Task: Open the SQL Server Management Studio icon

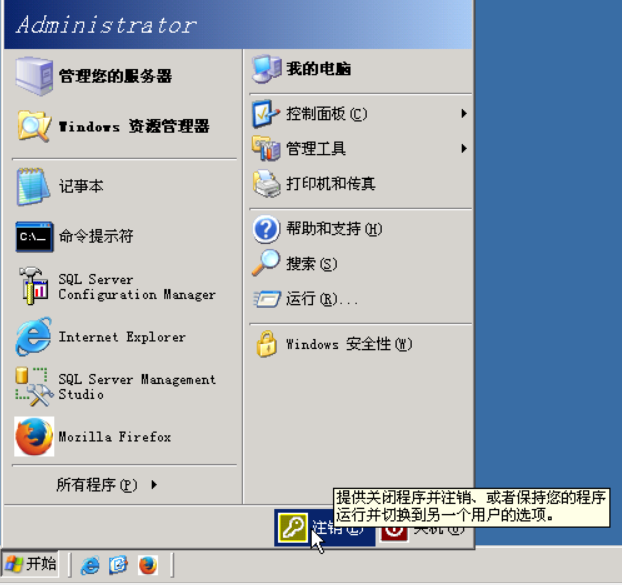Action: pyautogui.click(x=34, y=387)
